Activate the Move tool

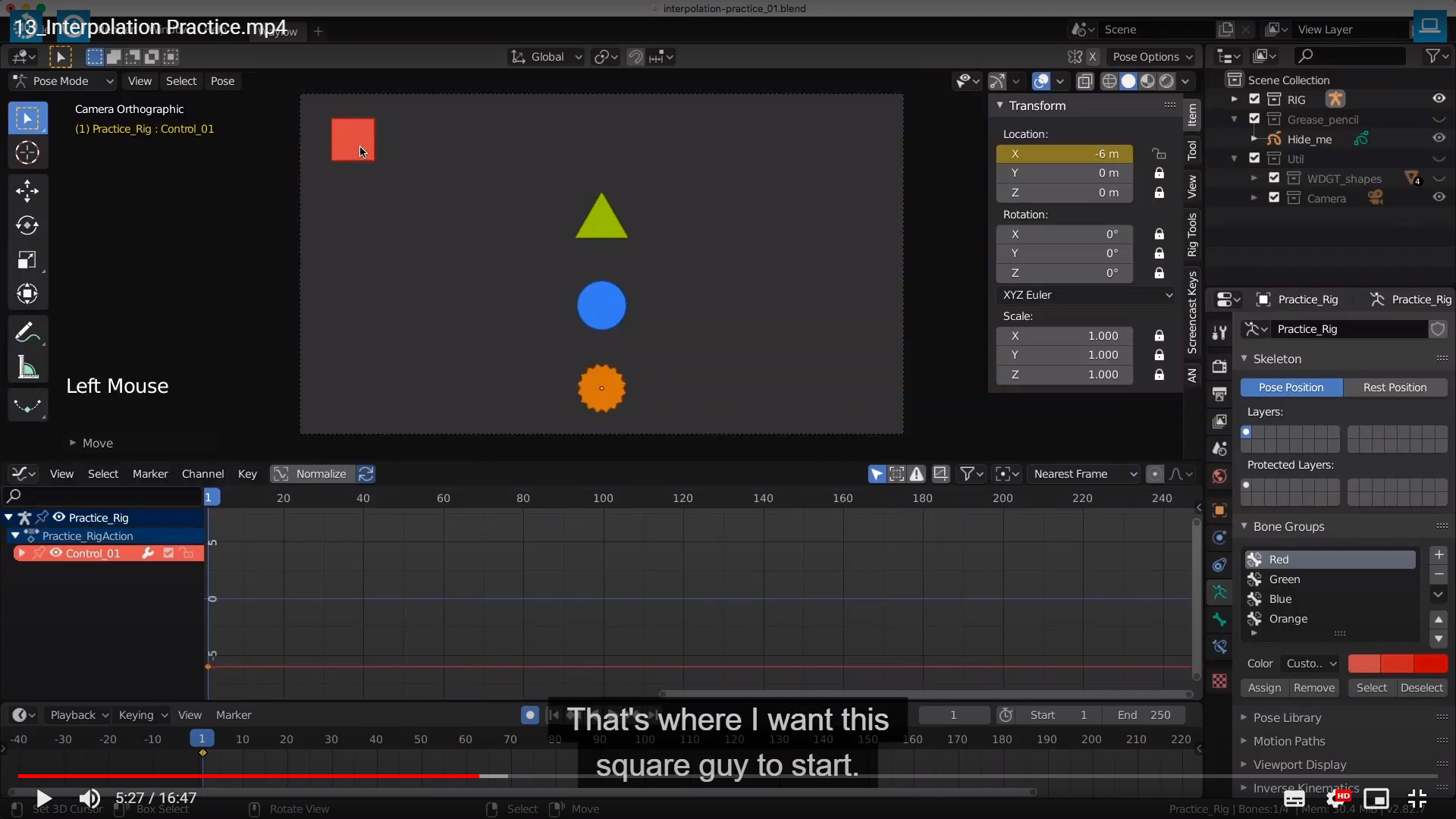27,190
